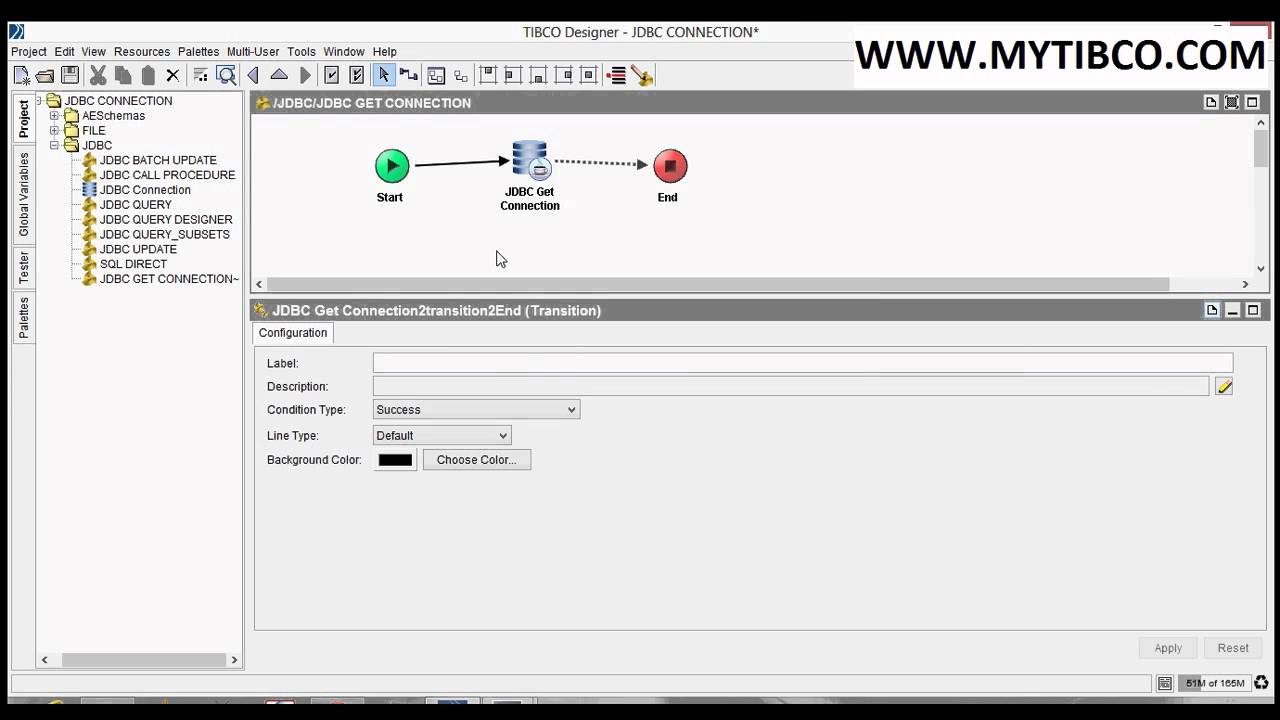Click the Label input field
Screen dimensions: 1280x720
click(x=803, y=363)
